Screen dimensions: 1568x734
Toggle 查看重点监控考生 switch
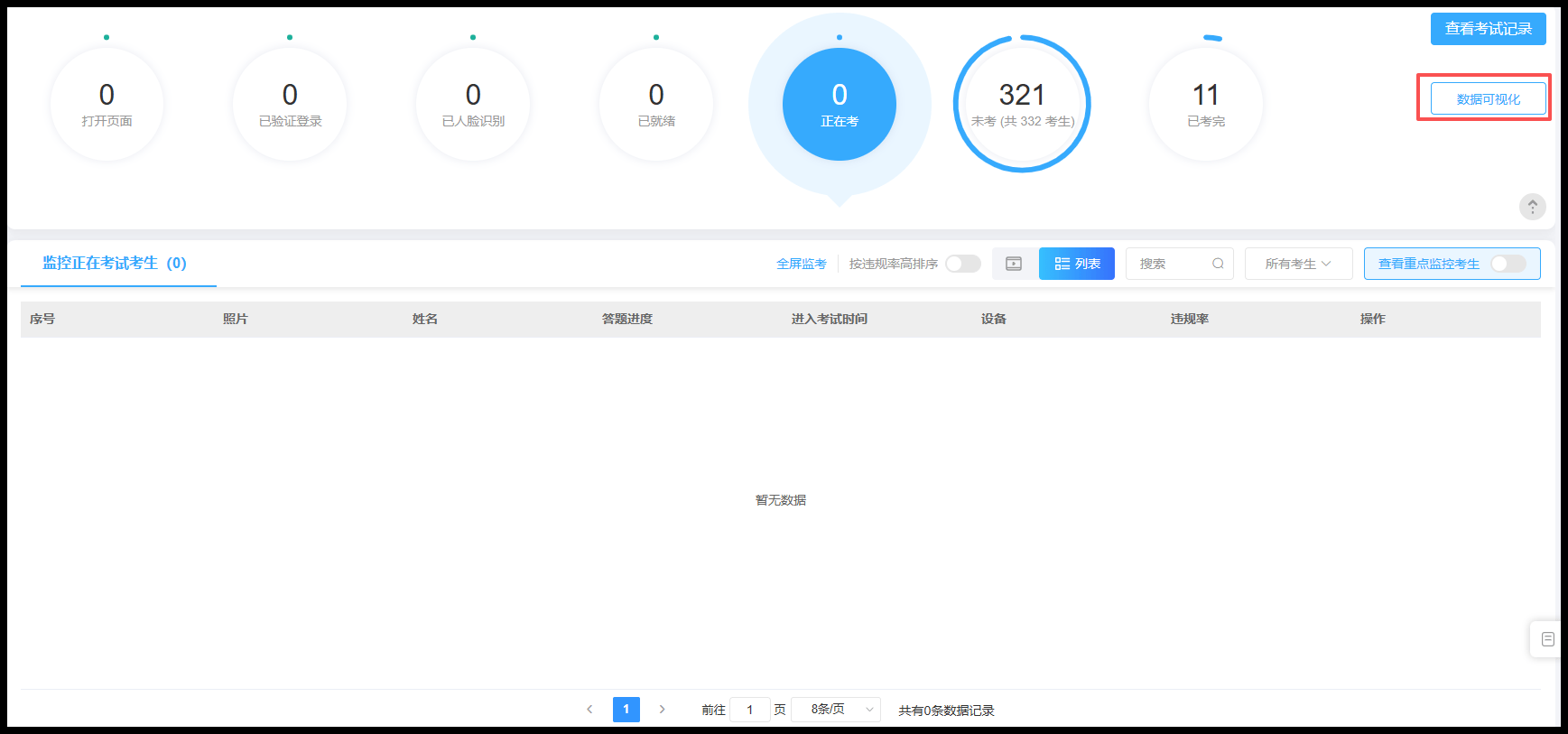pos(1508,264)
